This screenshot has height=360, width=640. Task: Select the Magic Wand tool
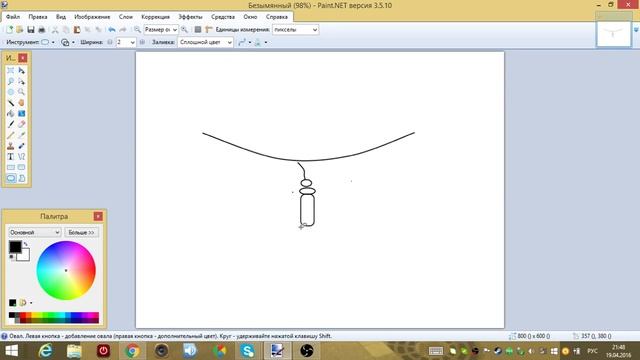coord(11,103)
